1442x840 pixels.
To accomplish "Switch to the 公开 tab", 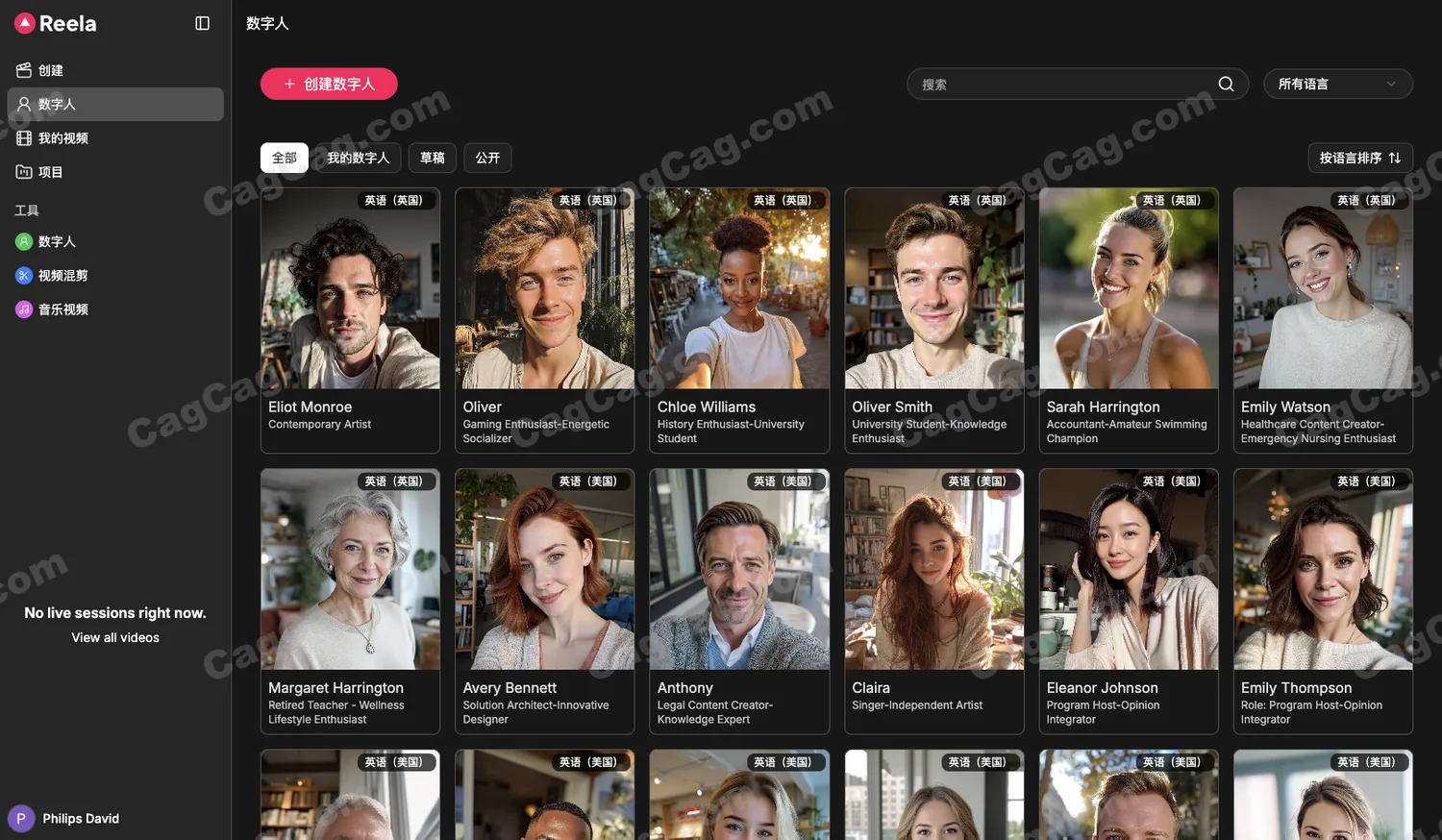I will [487, 158].
